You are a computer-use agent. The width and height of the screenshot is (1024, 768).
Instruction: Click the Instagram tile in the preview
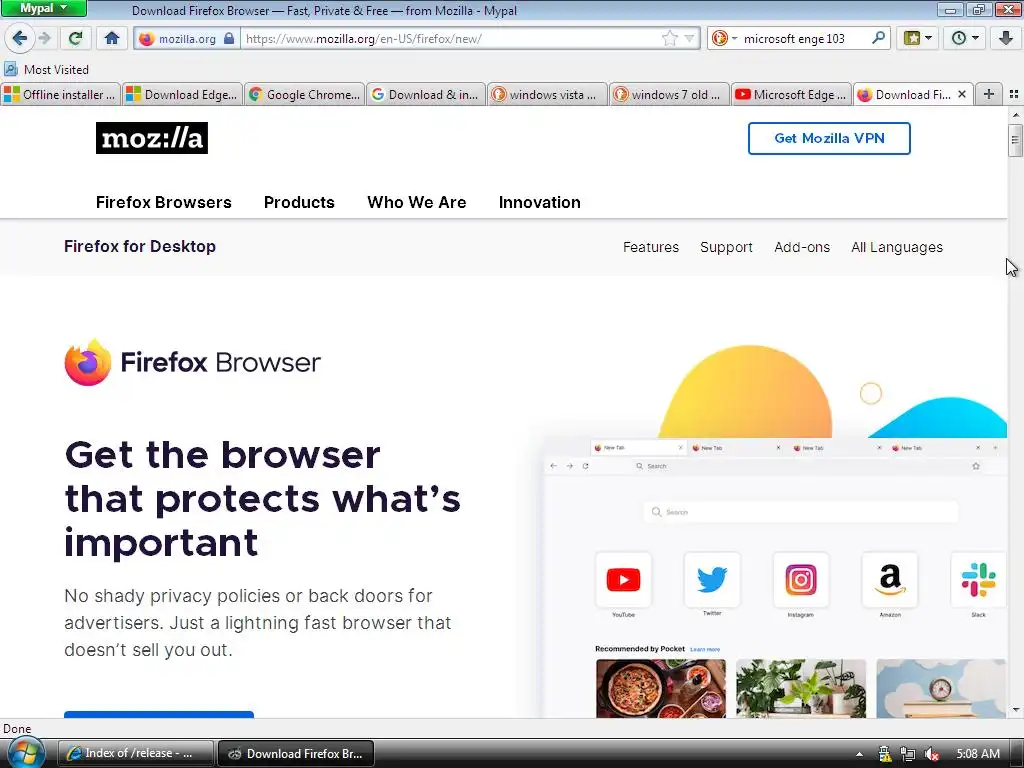pyautogui.click(x=801, y=580)
